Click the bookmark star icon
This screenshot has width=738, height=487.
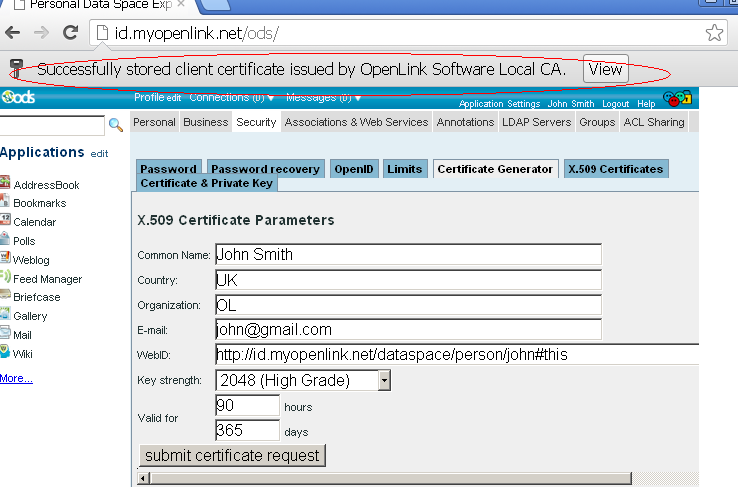[x=714, y=32]
